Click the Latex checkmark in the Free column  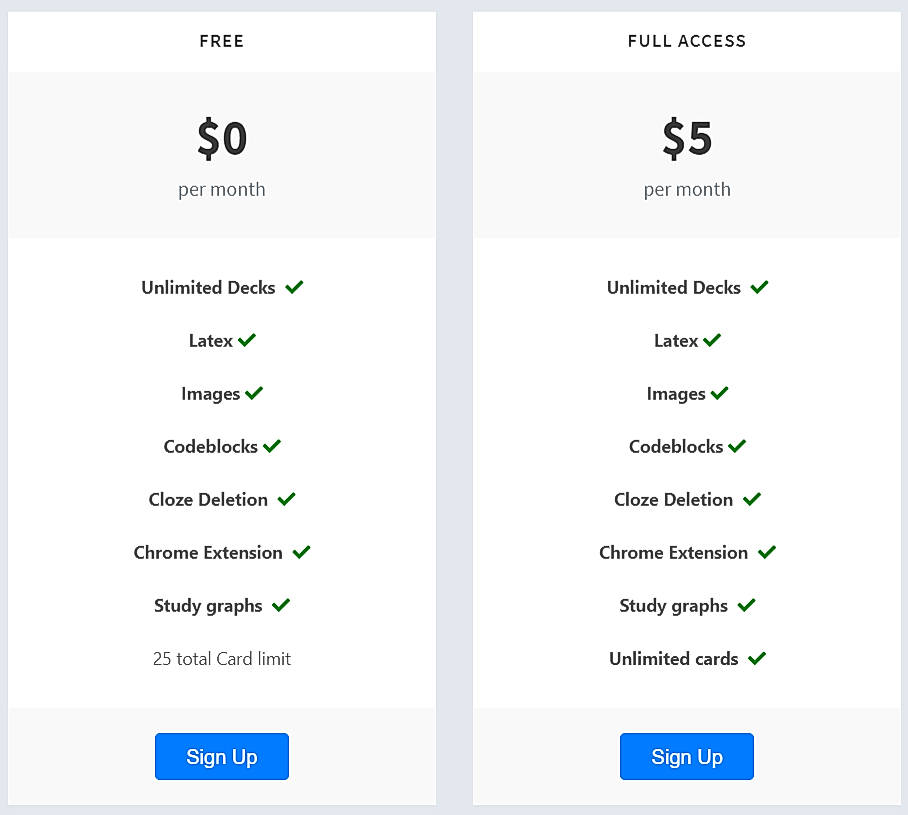point(247,340)
